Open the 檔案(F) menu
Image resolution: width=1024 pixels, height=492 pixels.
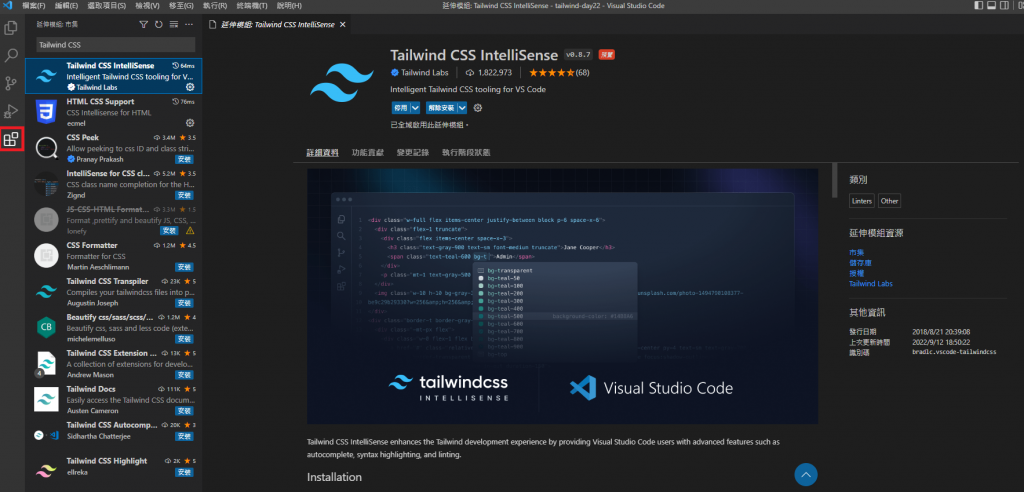[x=33, y=5]
